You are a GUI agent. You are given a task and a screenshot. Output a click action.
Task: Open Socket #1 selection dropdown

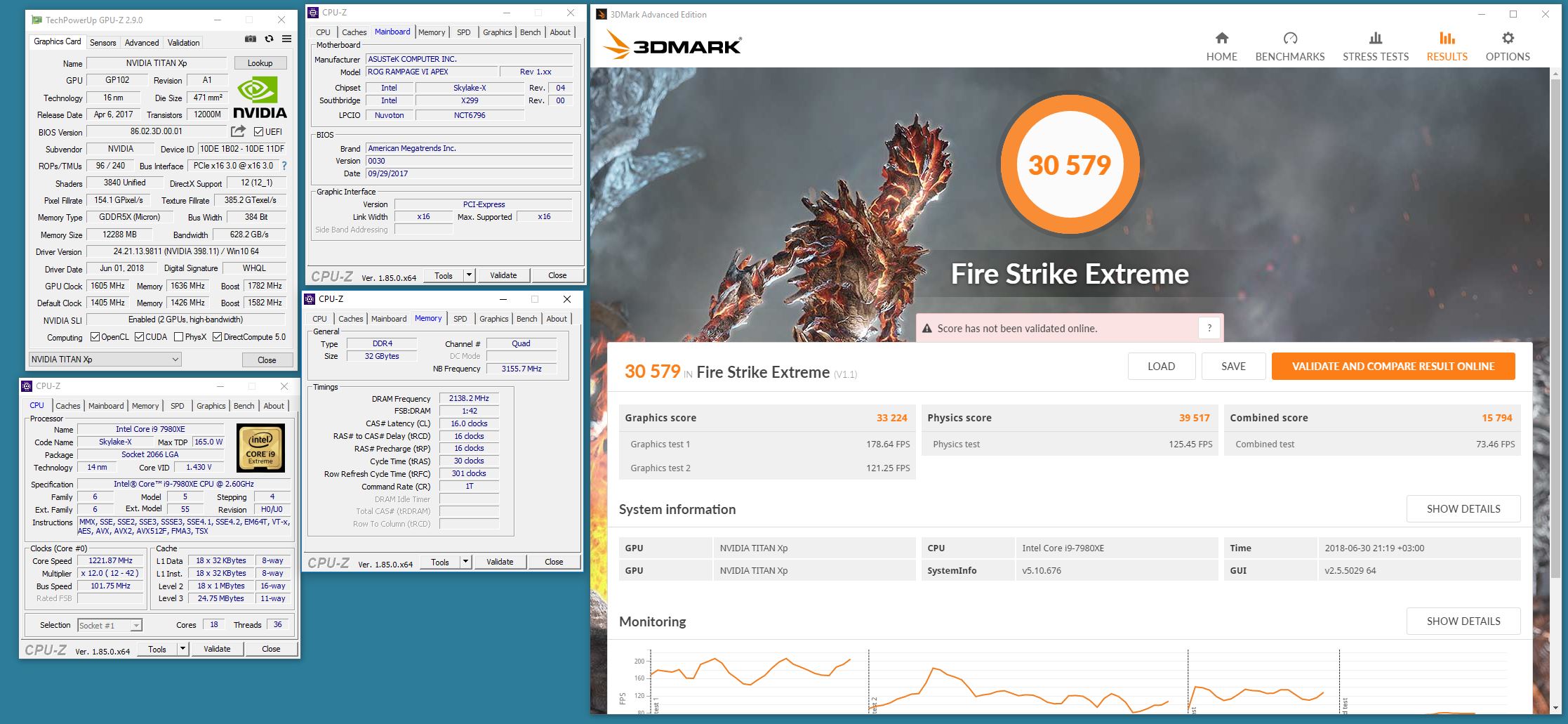tap(109, 625)
